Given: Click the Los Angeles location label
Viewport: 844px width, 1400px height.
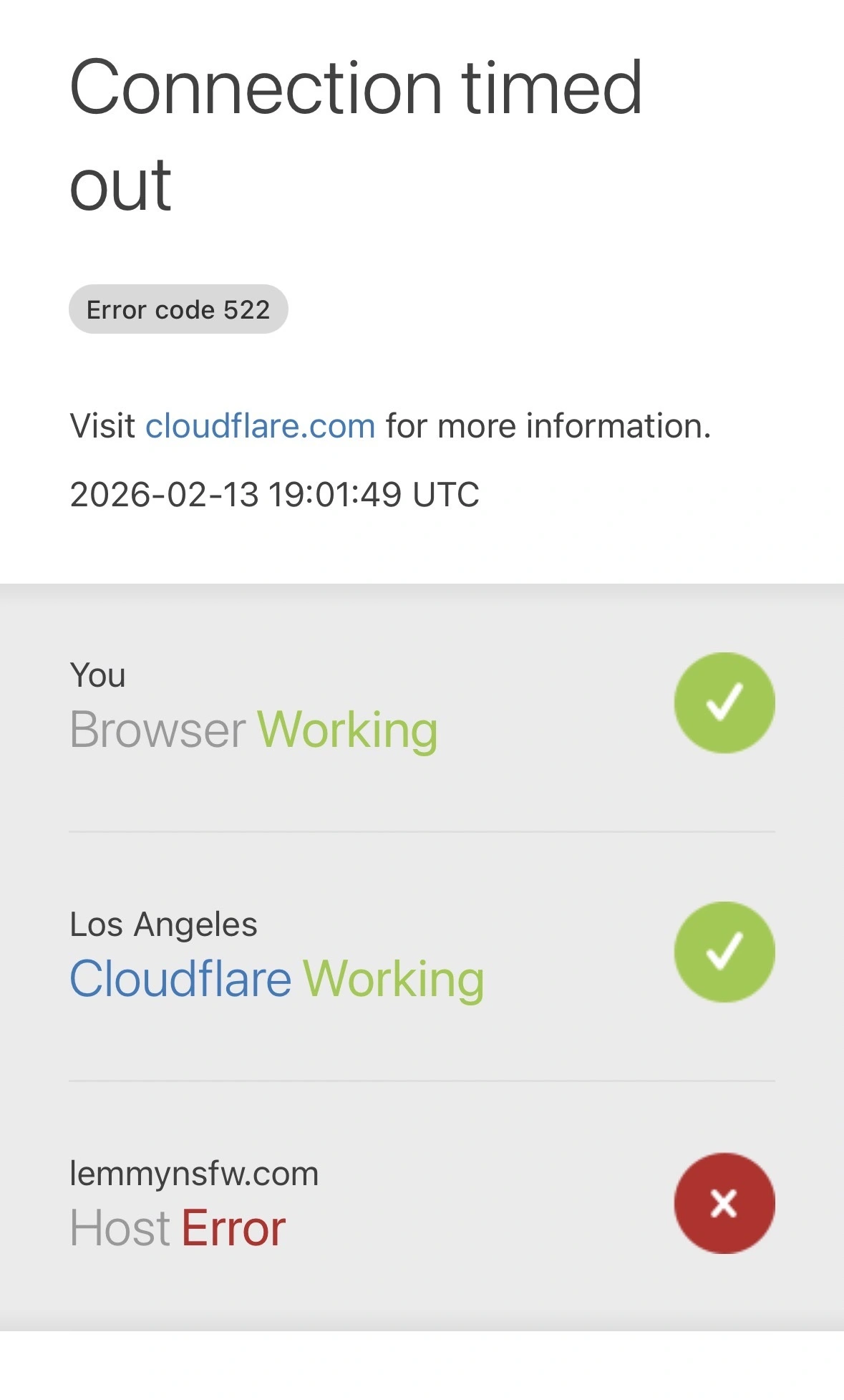Looking at the screenshot, I should click(x=163, y=925).
